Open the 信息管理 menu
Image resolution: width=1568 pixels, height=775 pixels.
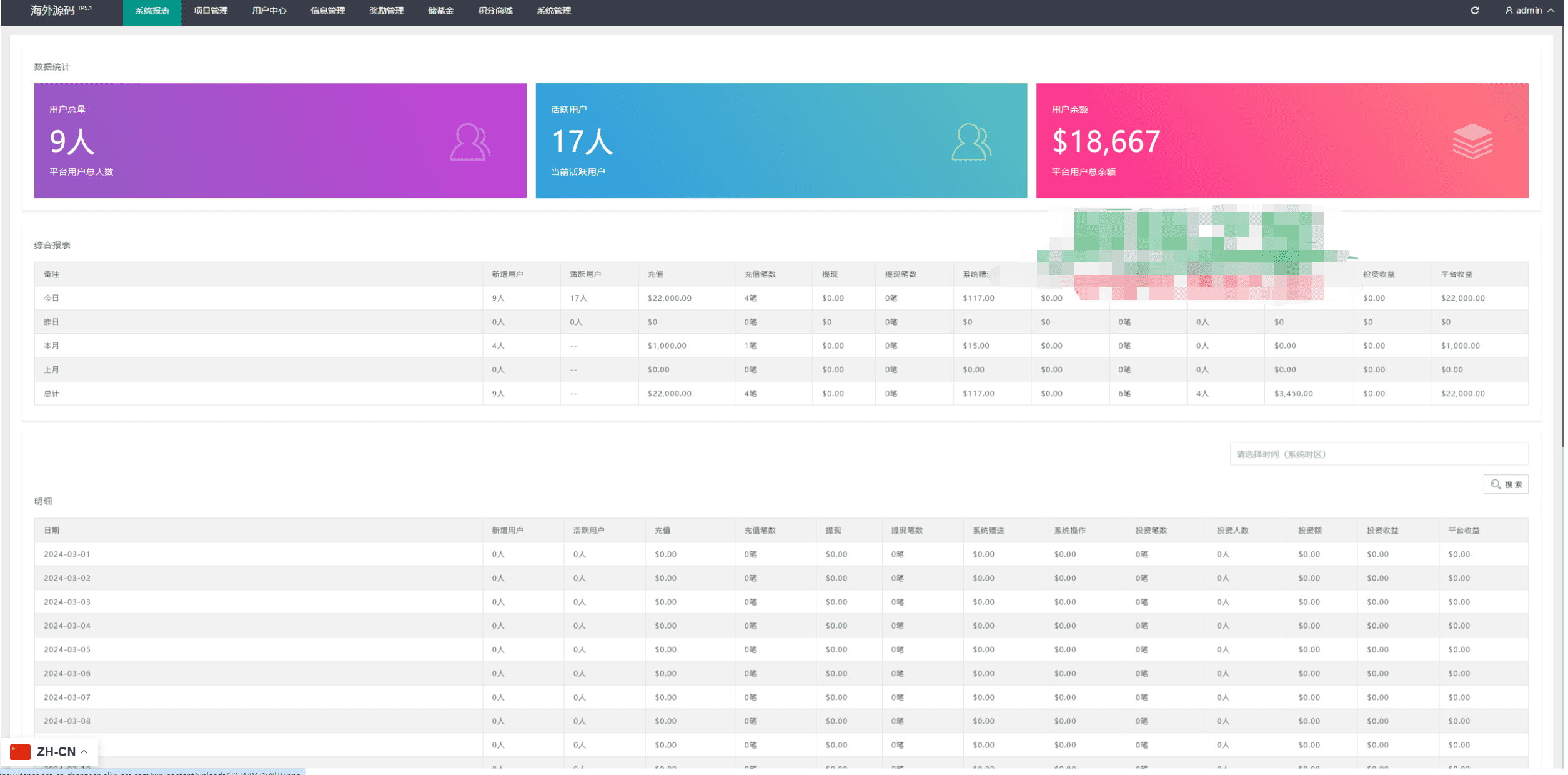coord(328,11)
